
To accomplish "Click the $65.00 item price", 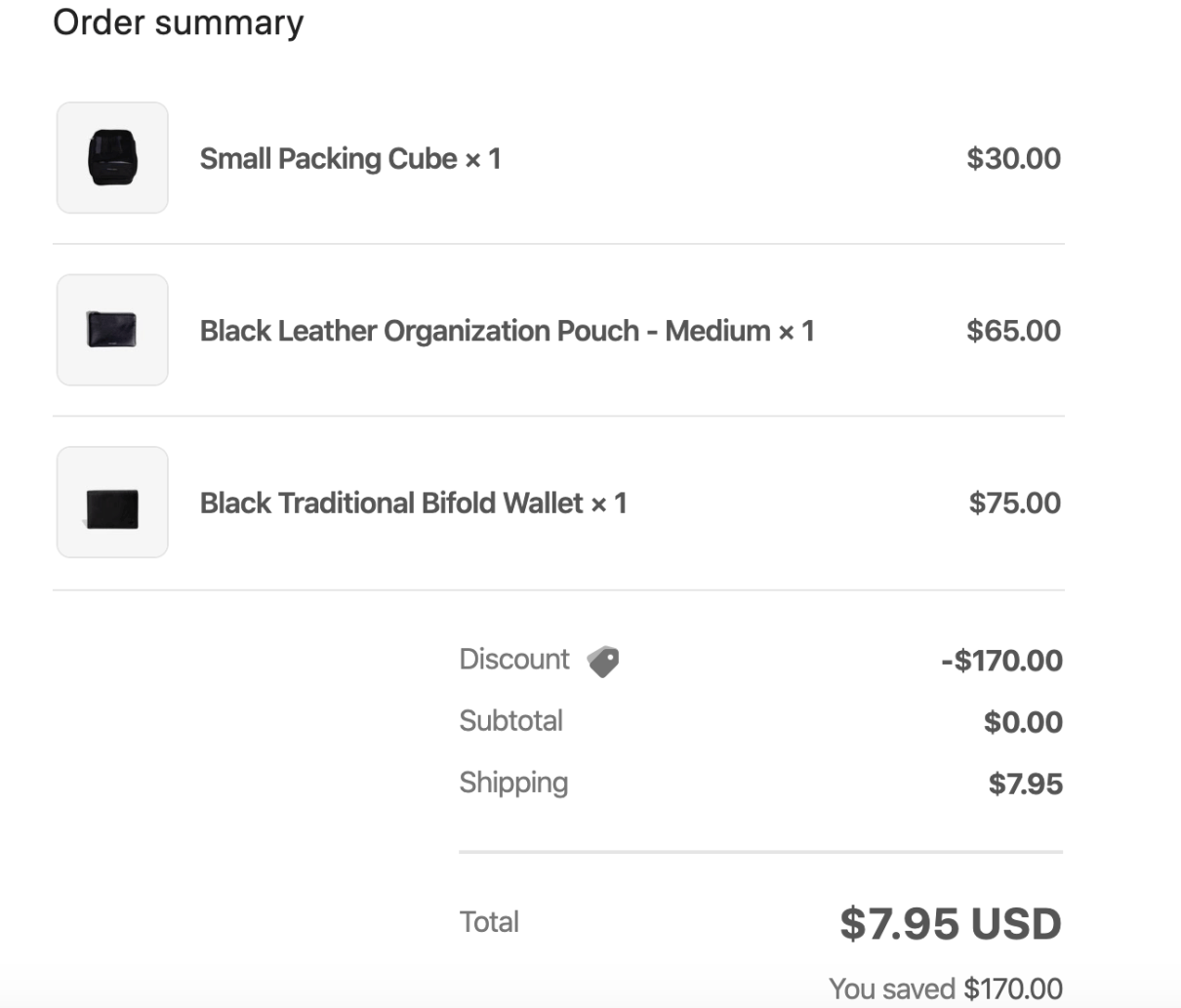I will tap(1013, 331).
